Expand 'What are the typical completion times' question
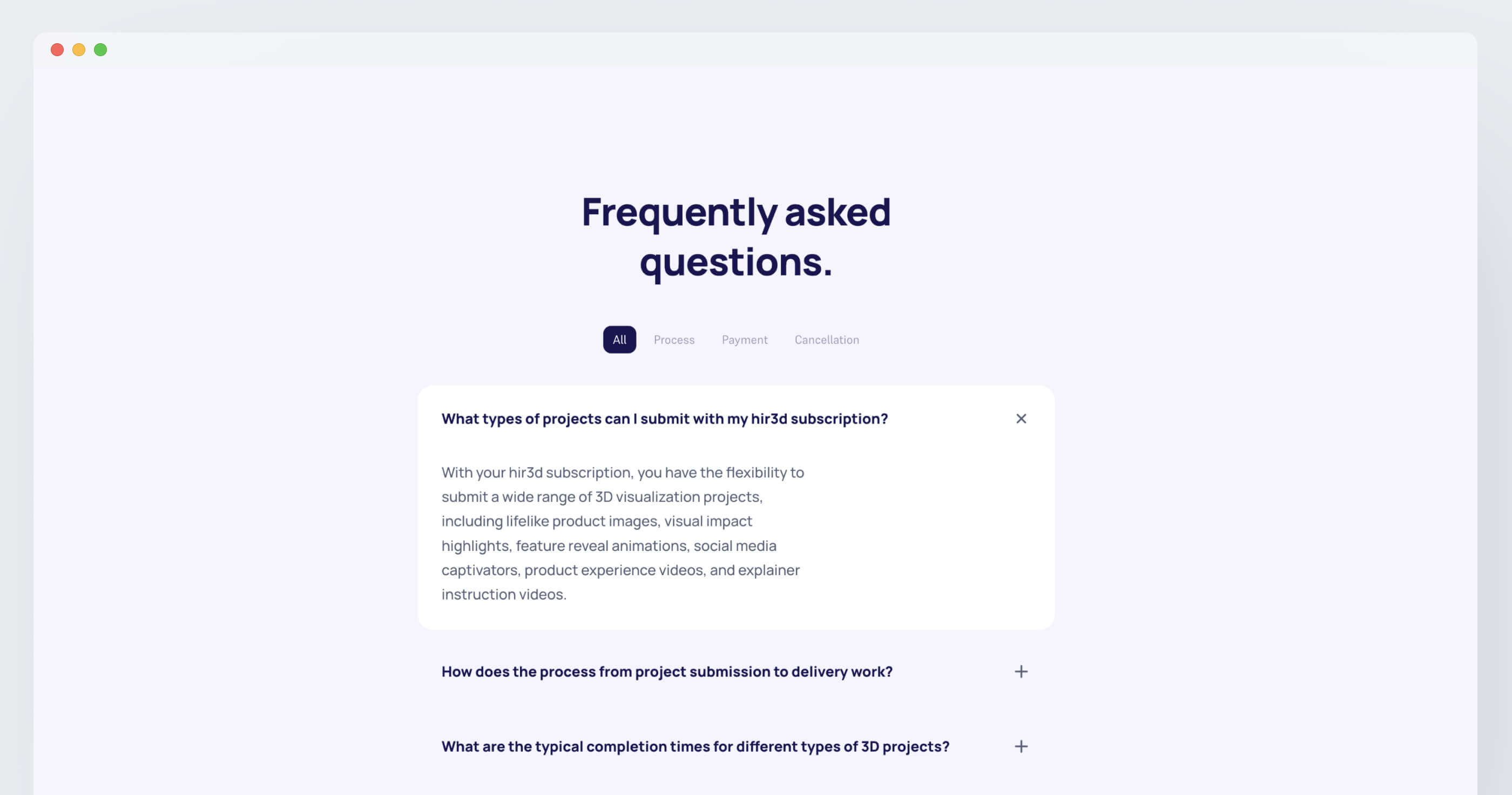 695,746
